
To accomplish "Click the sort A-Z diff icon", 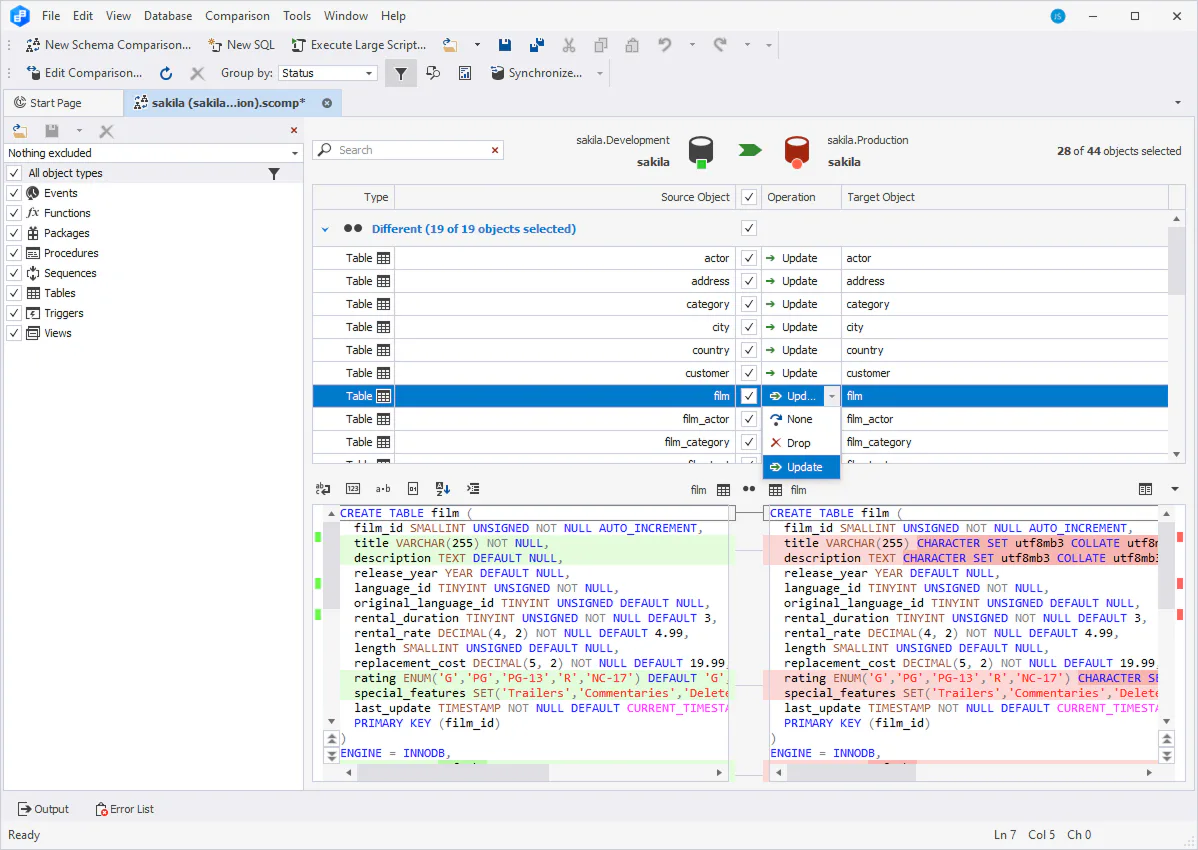I will pyautogui.click(x=443, y=489).
